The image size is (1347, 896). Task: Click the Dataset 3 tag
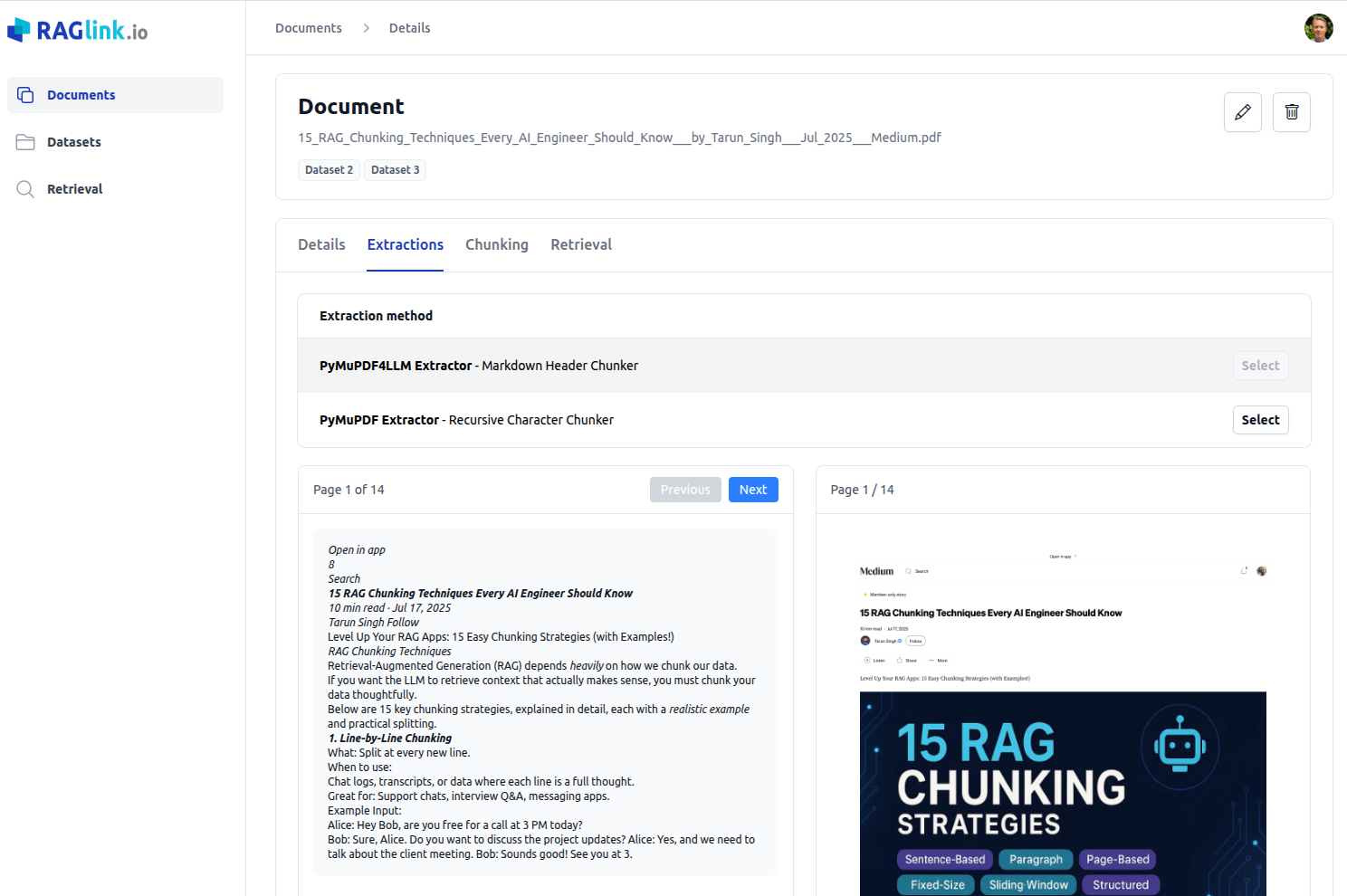click(x=395, y=169)
